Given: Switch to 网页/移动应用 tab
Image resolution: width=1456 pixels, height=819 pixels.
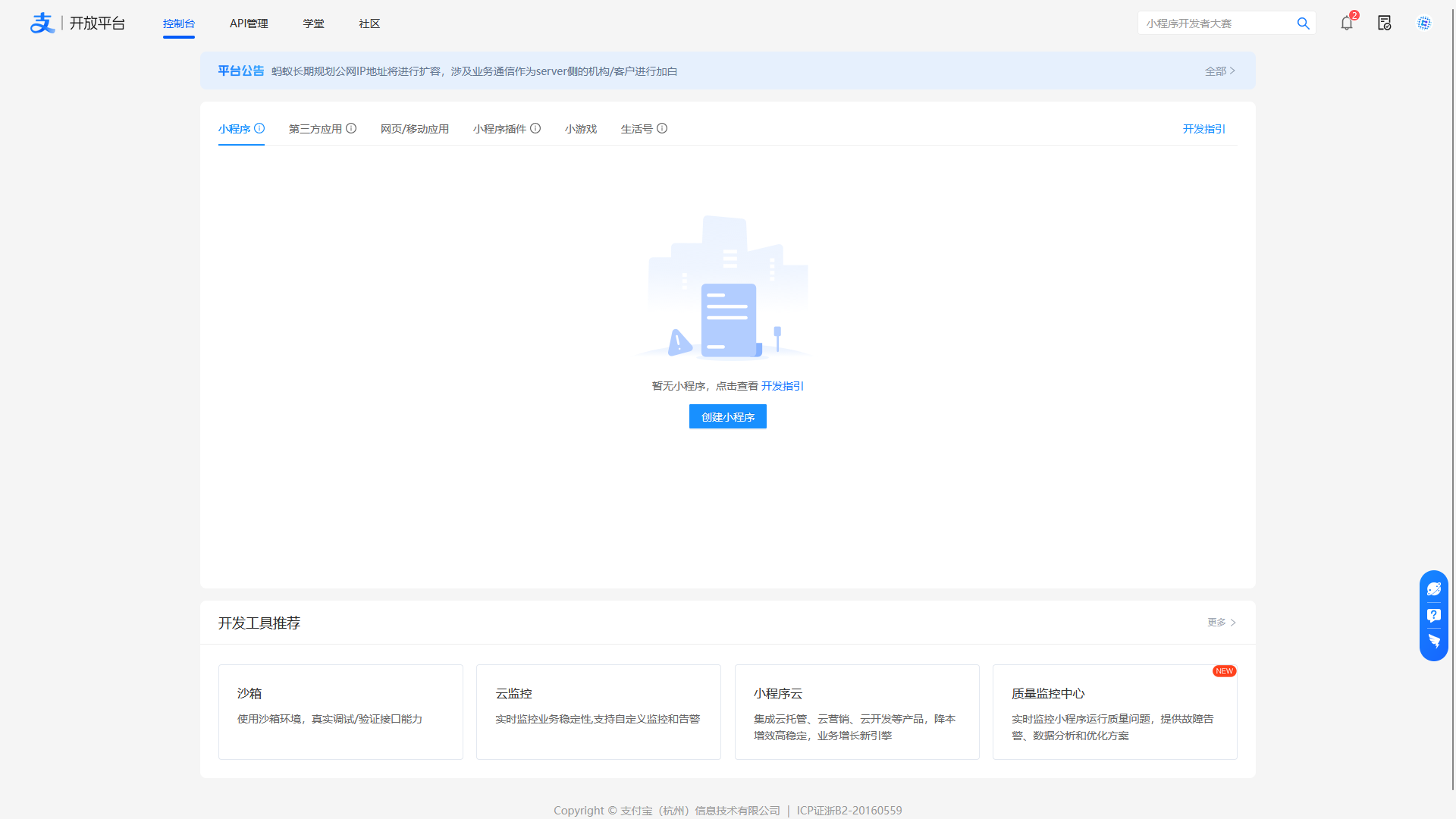Looking at the screenshot, I should pos(415,129).
